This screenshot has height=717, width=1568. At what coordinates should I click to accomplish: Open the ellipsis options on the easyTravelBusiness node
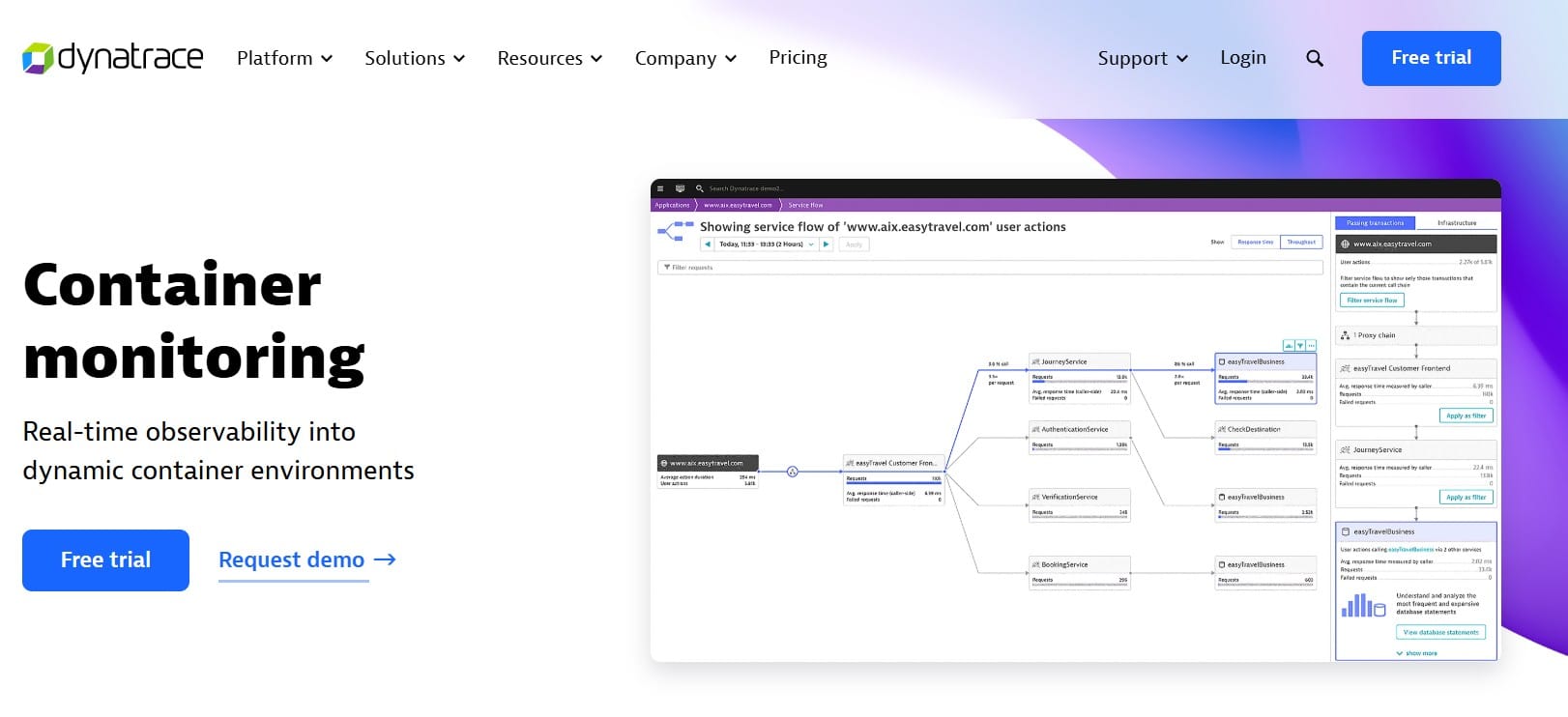tap(1311, 345)
